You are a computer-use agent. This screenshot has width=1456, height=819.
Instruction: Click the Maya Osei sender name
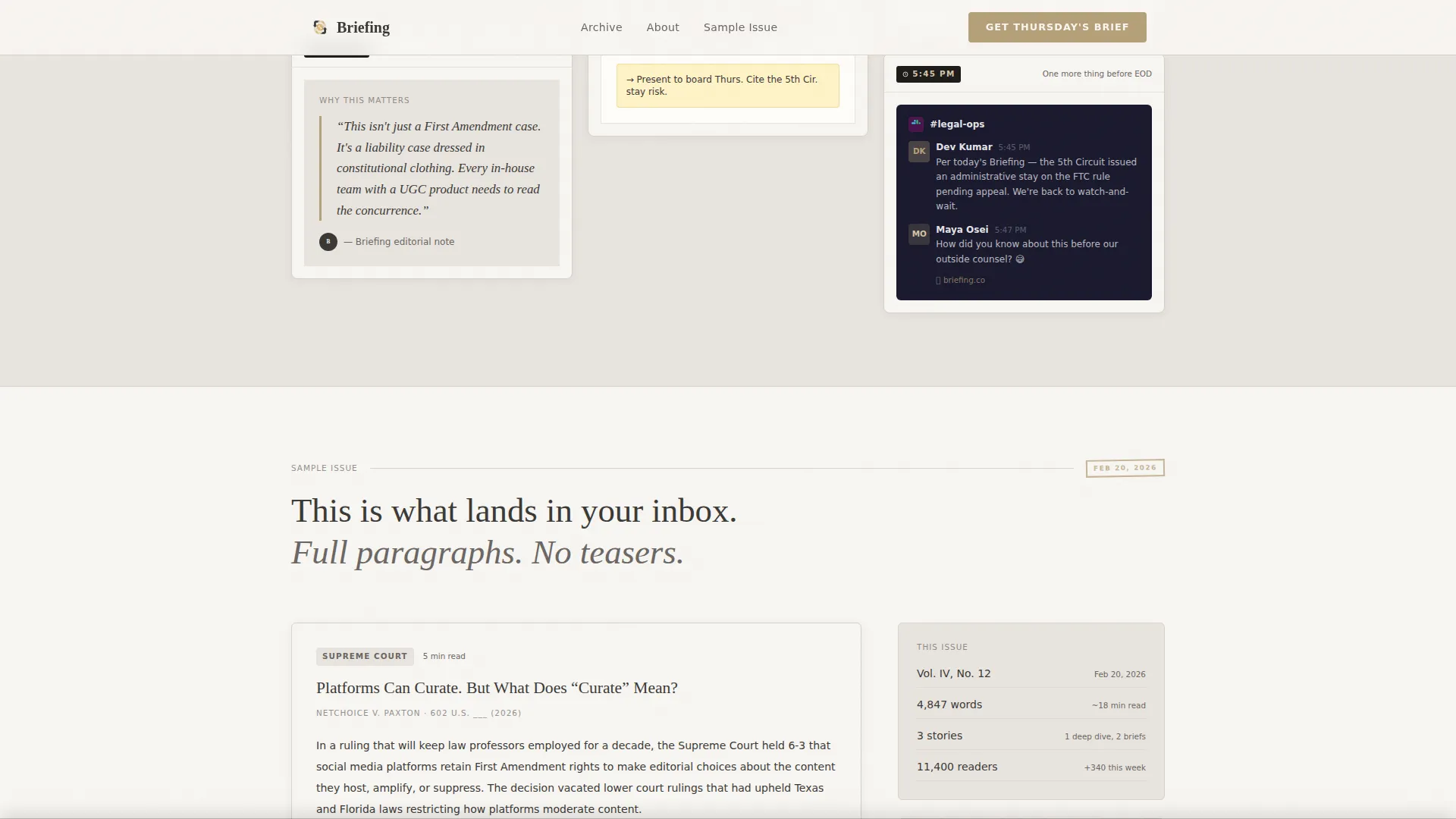pyautogui.click(x=962, y=230)
